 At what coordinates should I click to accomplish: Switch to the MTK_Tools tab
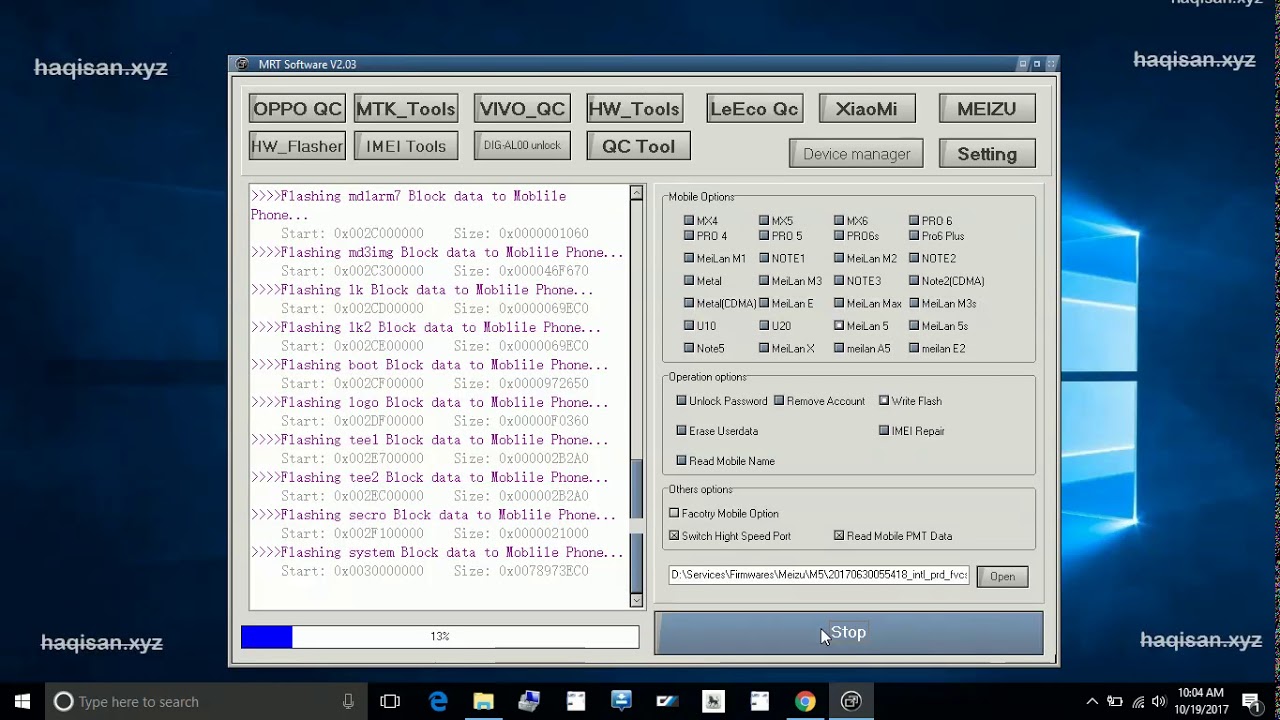click(x=406, y=109)
